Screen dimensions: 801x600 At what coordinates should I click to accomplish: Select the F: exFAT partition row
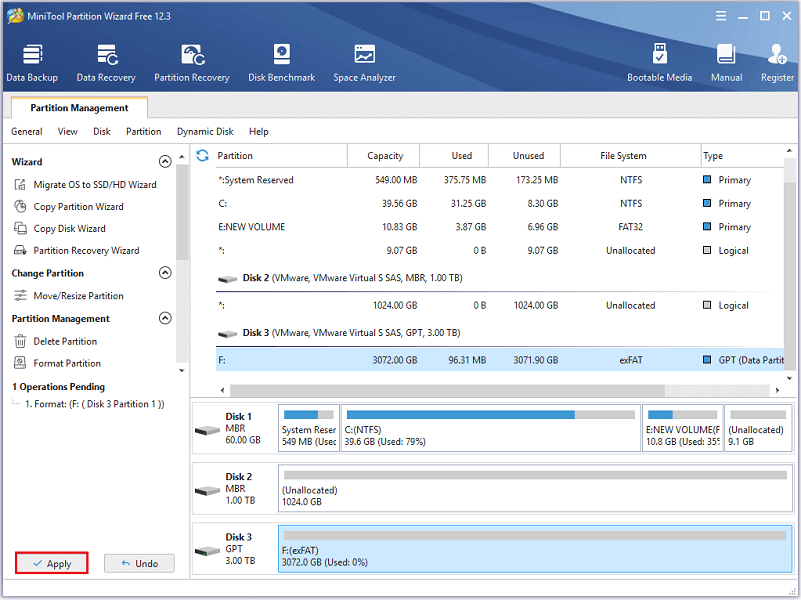[x=500, y=359]
